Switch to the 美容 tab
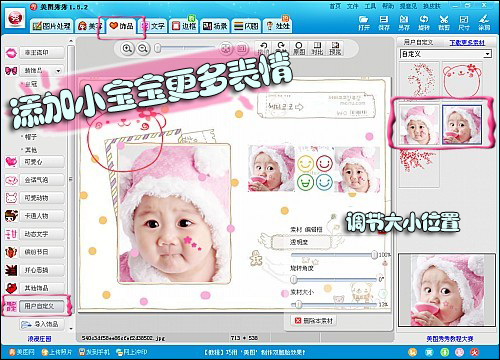This screenshot has width=500, height=360. (x=90, y=26)
